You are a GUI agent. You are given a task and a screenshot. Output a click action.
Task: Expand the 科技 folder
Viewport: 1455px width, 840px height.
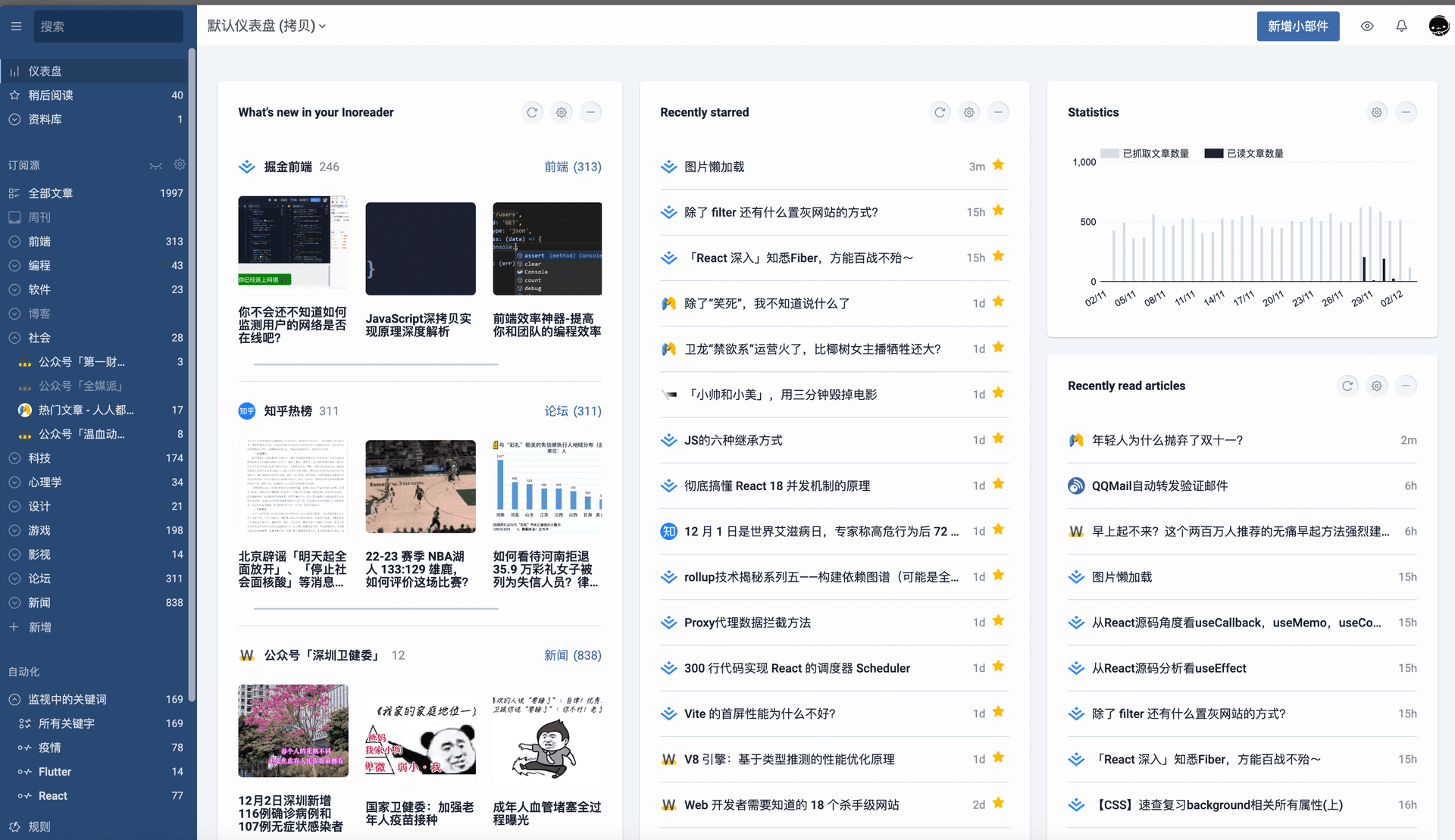(14, 458)
